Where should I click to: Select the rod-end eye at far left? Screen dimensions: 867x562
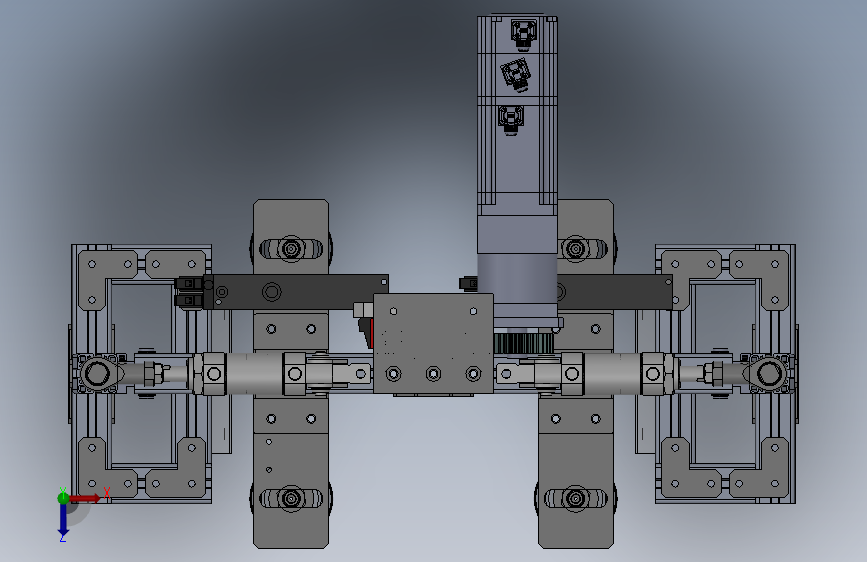click(98, 373)
